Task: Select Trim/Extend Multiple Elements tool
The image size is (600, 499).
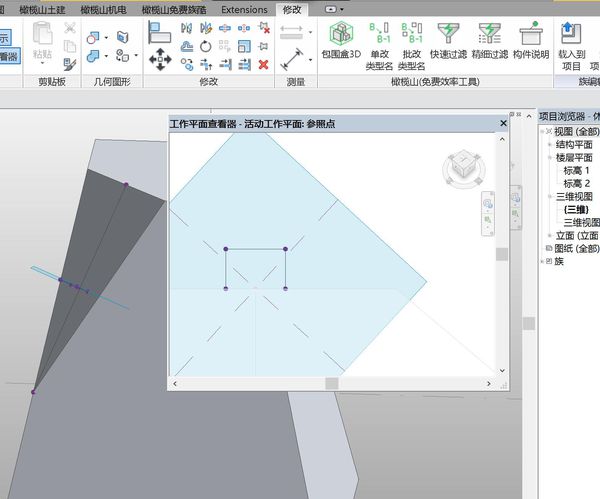Action: click(x=244, y=64)
